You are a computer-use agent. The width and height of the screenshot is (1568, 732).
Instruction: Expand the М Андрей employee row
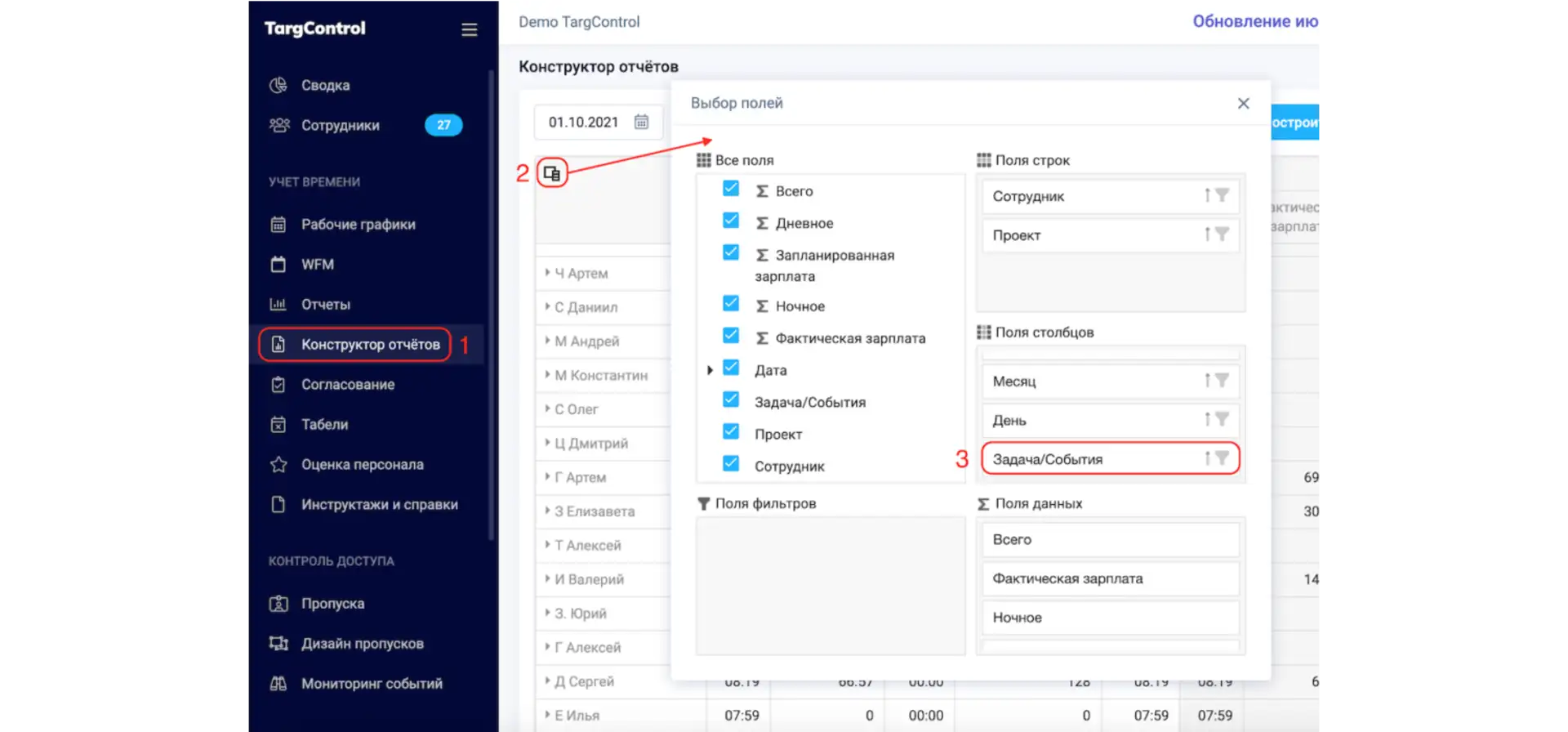tap(547, 340)
